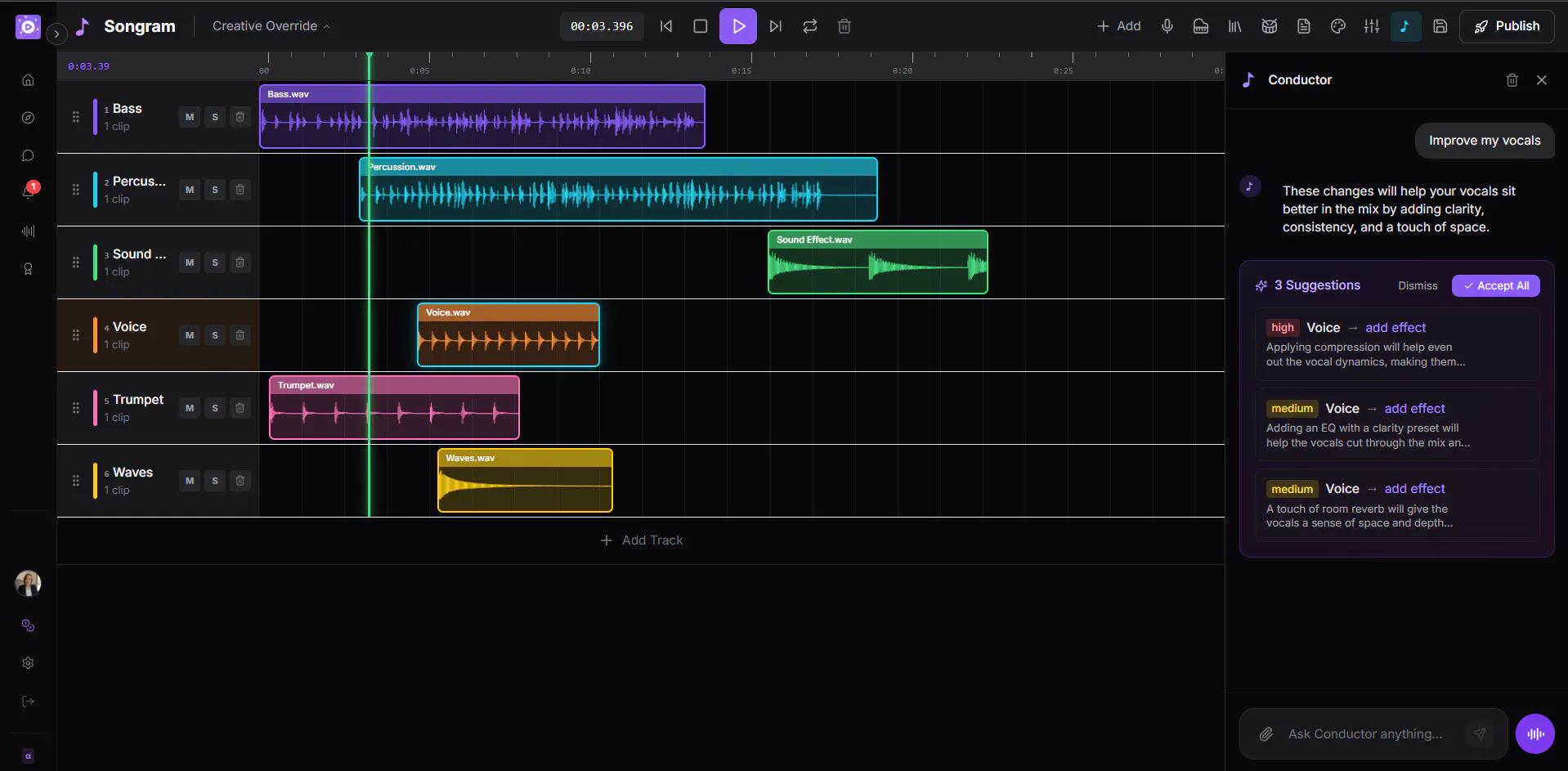Image resolution: width=1568 pixels, height=771 pixels.
Task: Click the alpha badge at sidebar bottom
Action: [x=28, y=756]
